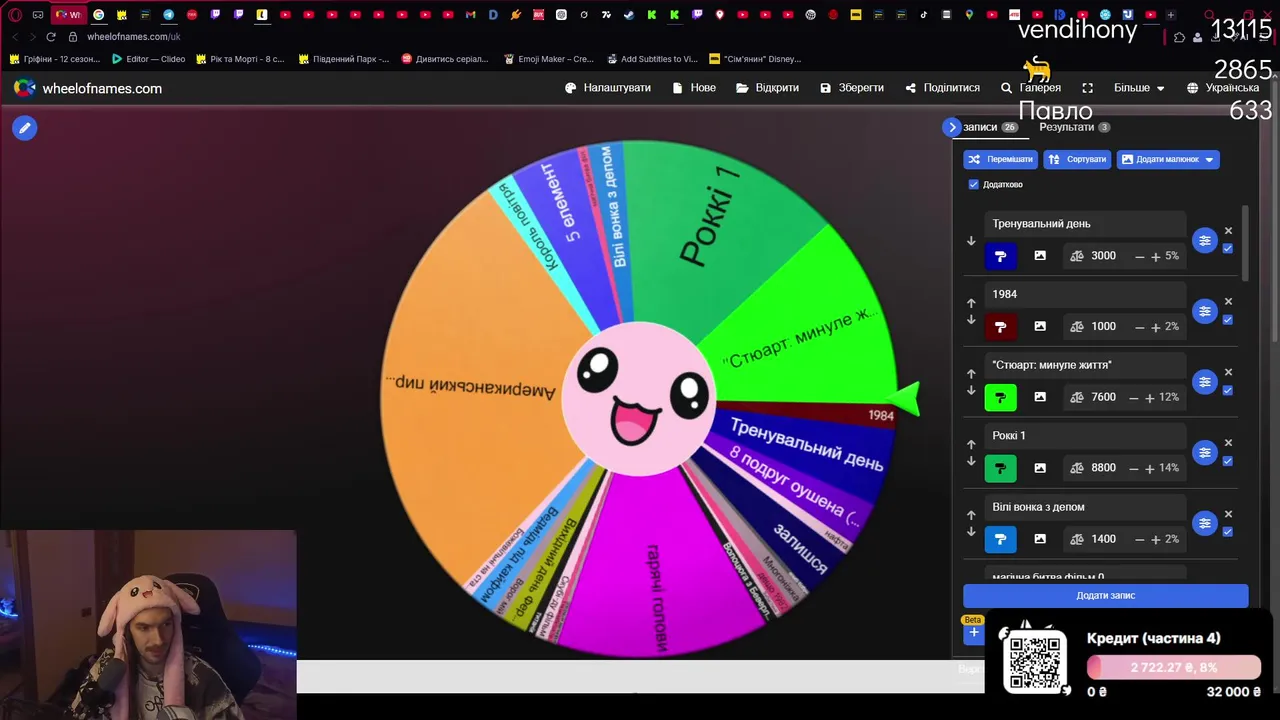Add image to Вілі вонка з депом entry
Viewport: 1280px width, 720px height.
(1040, 539)
